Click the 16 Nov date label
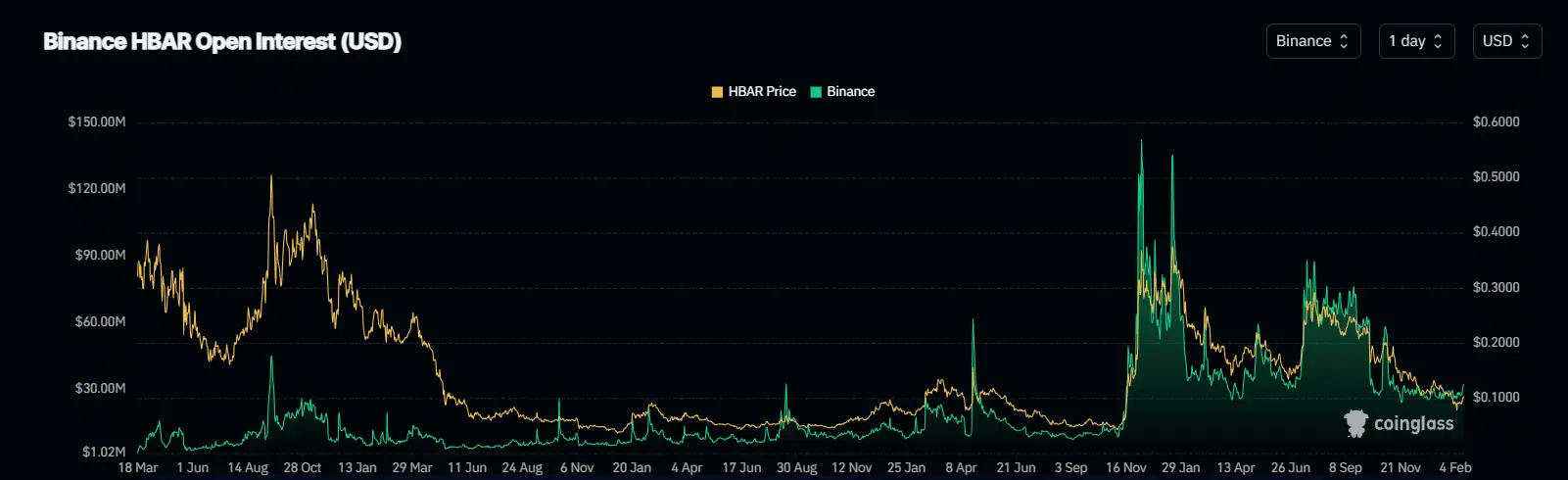Image resolution: width=1568 pixels, height=480 pixels. click(1125, 467)
